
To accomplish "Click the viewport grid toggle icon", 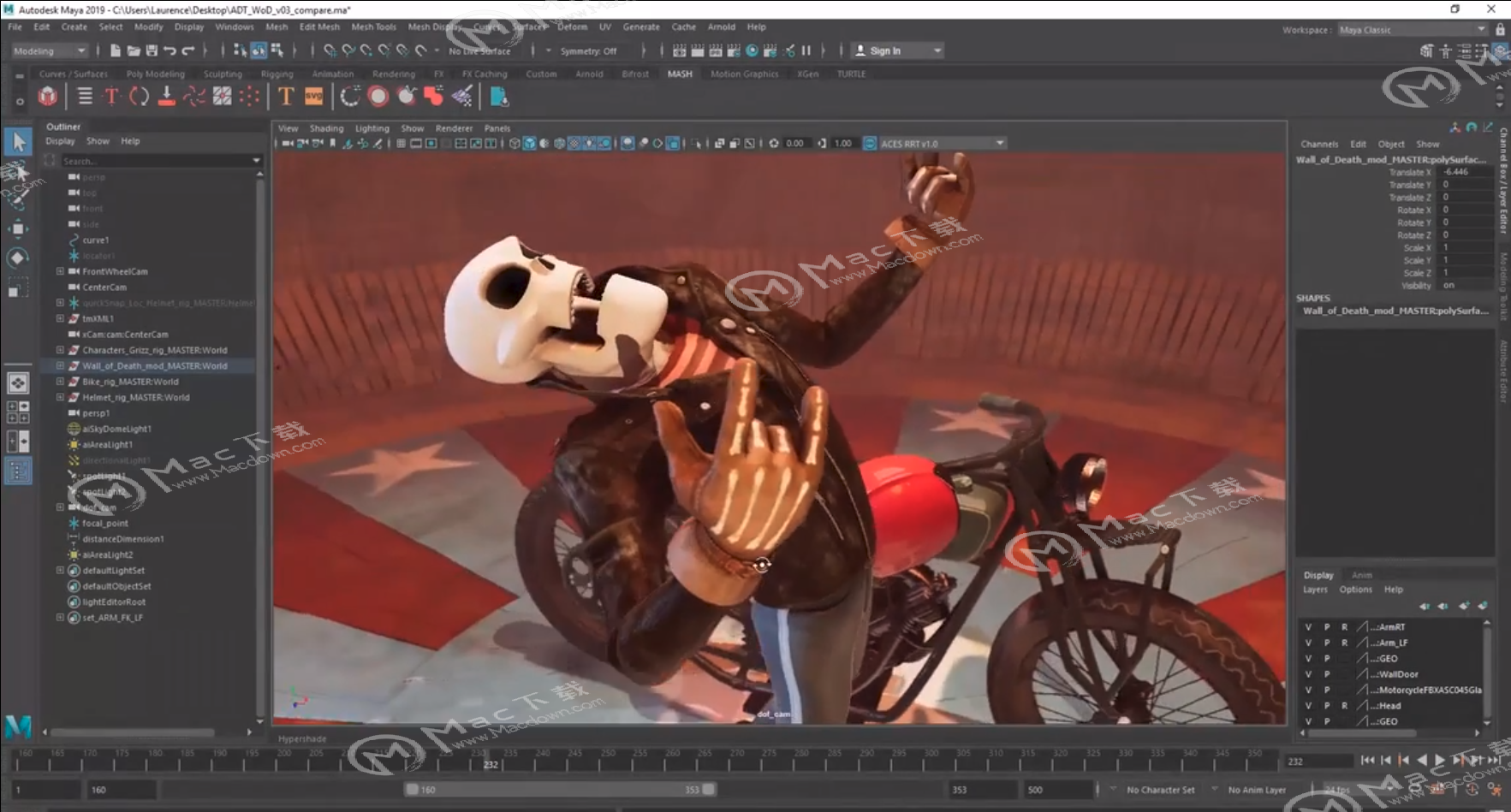I will click(401, 144).
